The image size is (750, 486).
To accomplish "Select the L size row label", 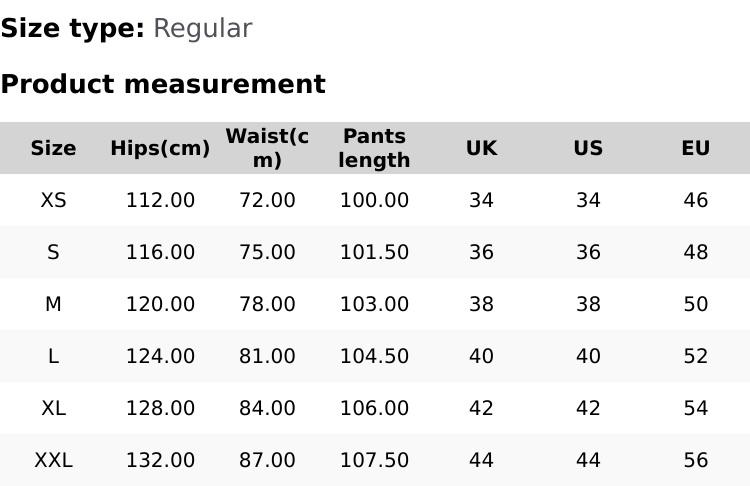I will 53,356.
